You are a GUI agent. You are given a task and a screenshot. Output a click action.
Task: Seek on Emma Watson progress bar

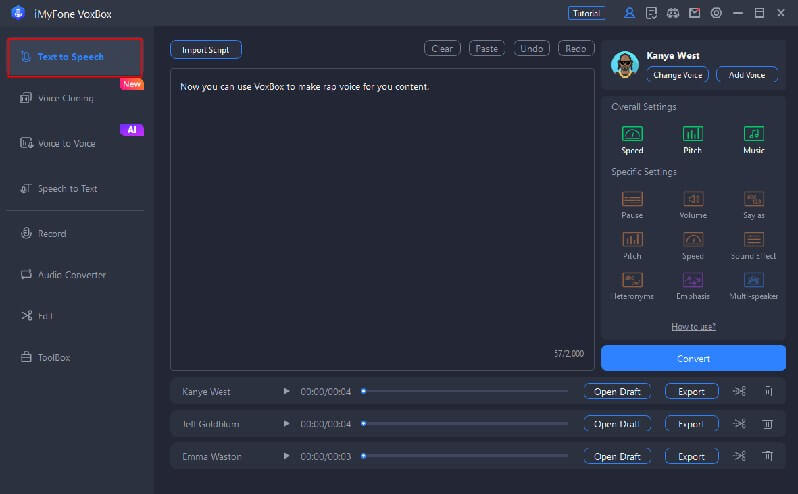coord(465,456)
